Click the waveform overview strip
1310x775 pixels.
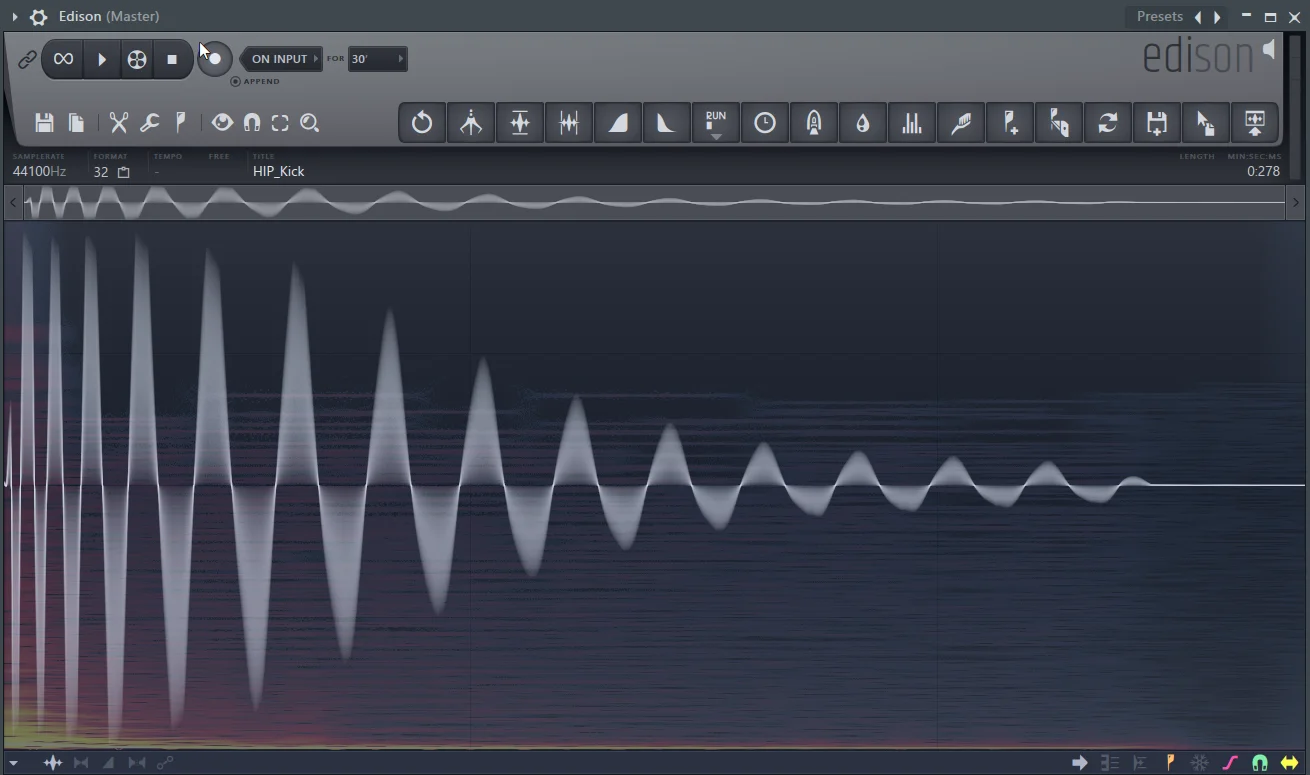tap(654, 203)
